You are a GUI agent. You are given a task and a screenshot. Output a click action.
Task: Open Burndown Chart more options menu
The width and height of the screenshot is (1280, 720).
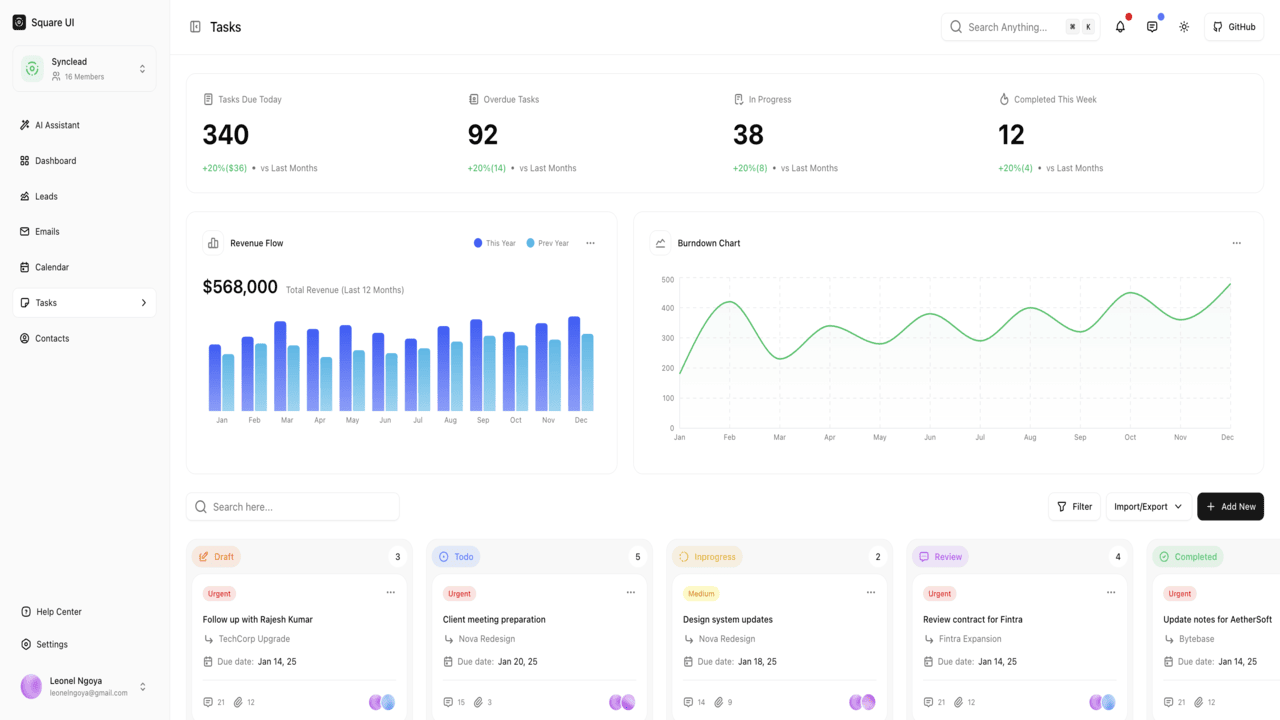tap(1236, 243)
